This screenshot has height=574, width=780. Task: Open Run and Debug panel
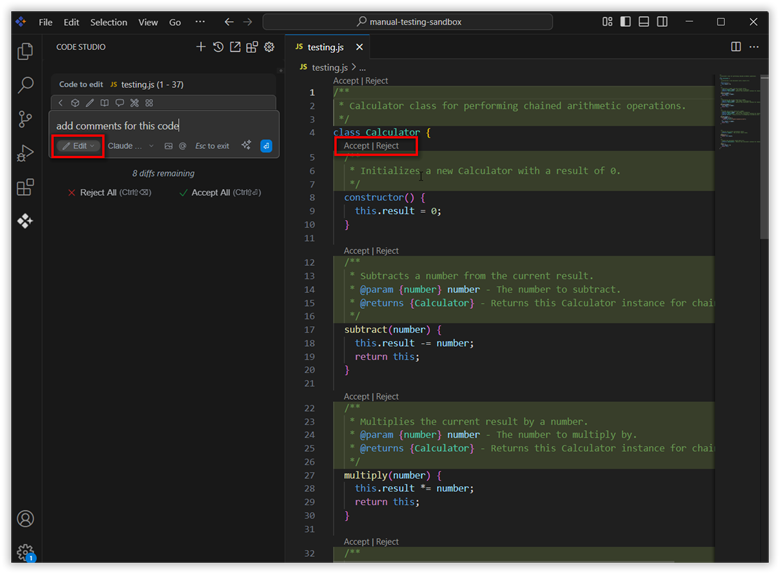point(26,153)
